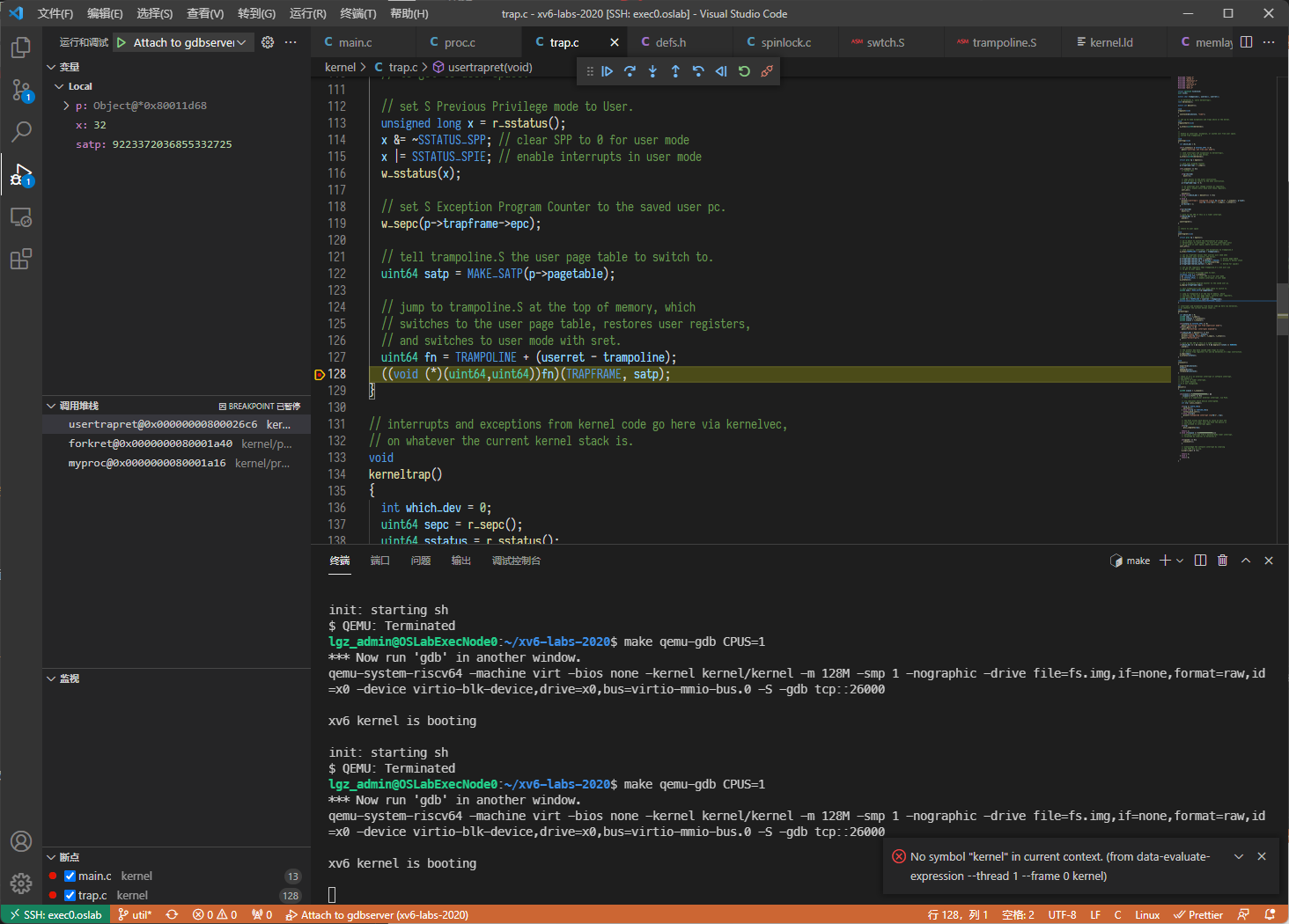Uncheck the main.c breakpoint checkbox
1289x924 pixels.
[x=70, y=876]
